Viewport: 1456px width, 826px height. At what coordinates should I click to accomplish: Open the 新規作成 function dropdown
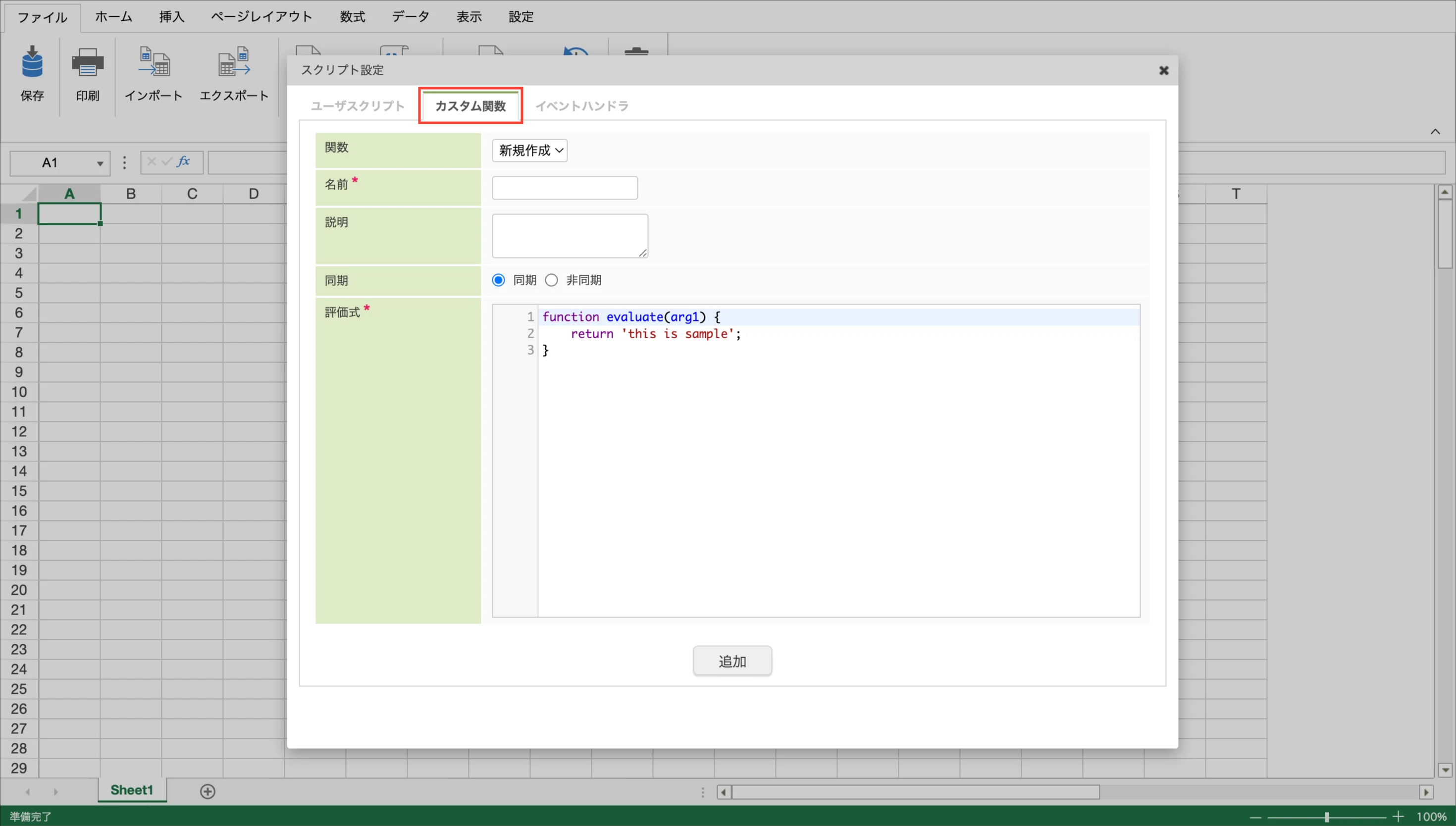(x=529, y=151)
